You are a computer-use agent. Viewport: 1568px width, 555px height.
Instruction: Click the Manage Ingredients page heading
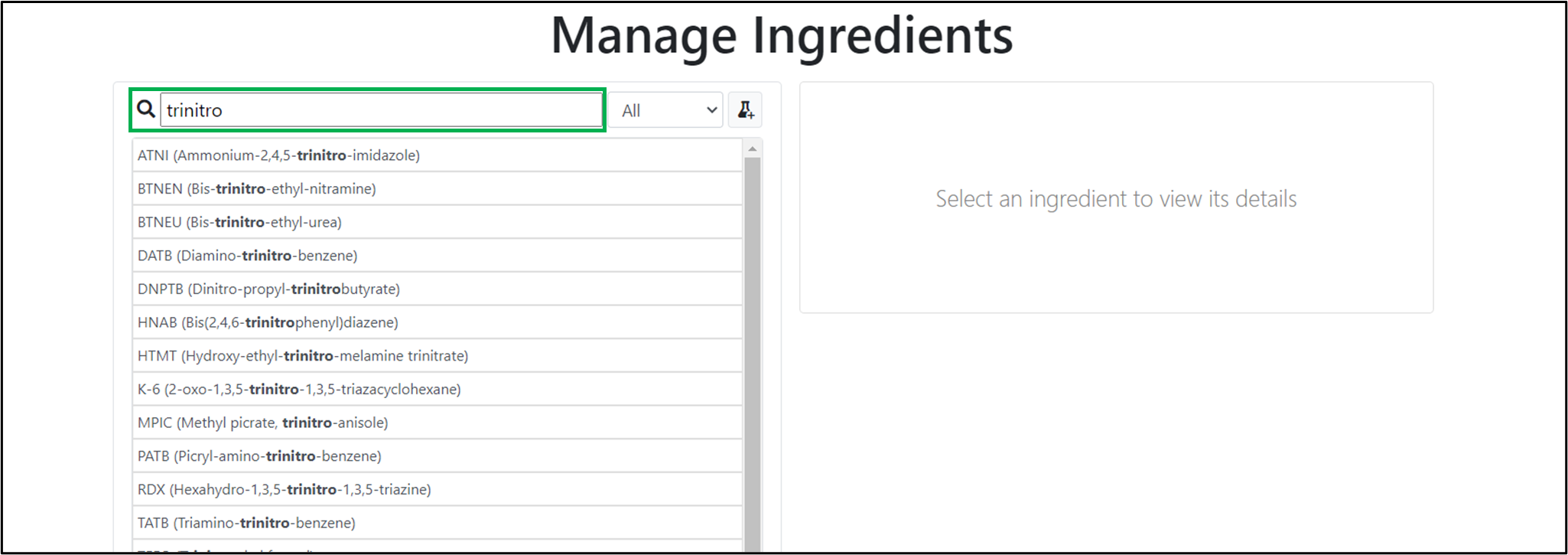click(x=782, y=35)
